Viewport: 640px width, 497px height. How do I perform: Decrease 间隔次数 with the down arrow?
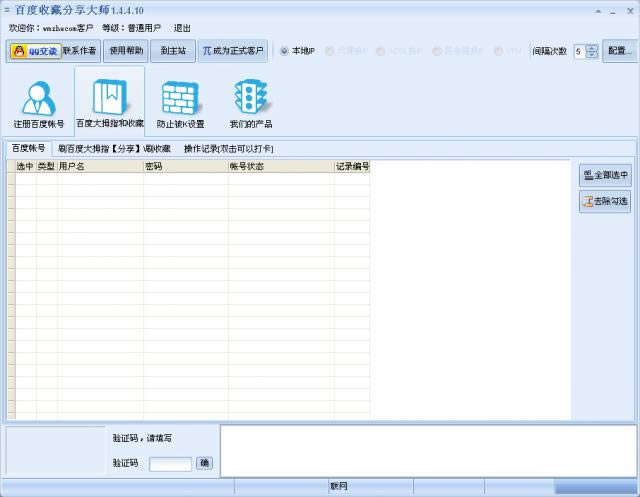coord(592,55)
